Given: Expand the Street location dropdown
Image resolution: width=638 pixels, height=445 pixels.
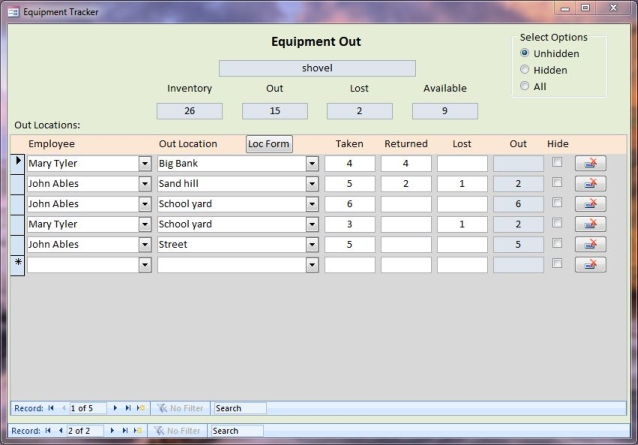Looking at the screenshot, I should [x=312, y=244].
